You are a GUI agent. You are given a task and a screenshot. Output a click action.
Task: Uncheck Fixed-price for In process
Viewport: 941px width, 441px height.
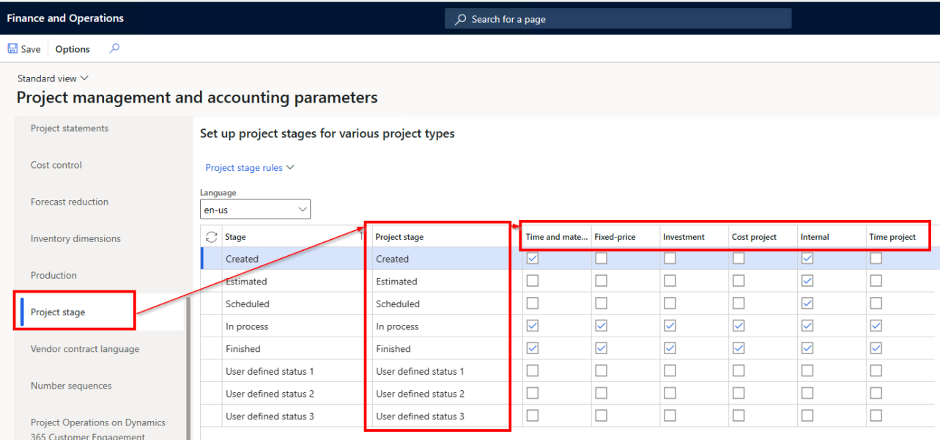(601, 326)
